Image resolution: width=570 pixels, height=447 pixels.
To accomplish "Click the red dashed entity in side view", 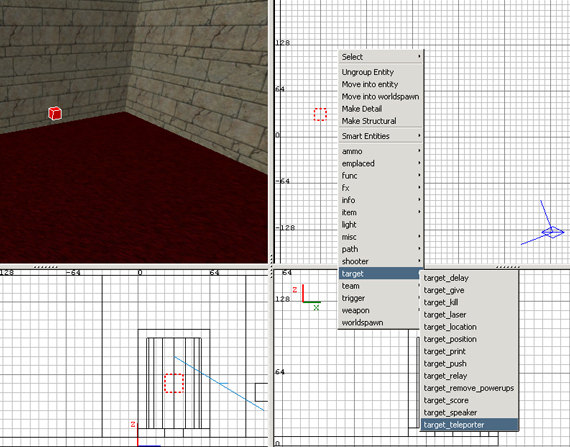I will click(174, 383).
